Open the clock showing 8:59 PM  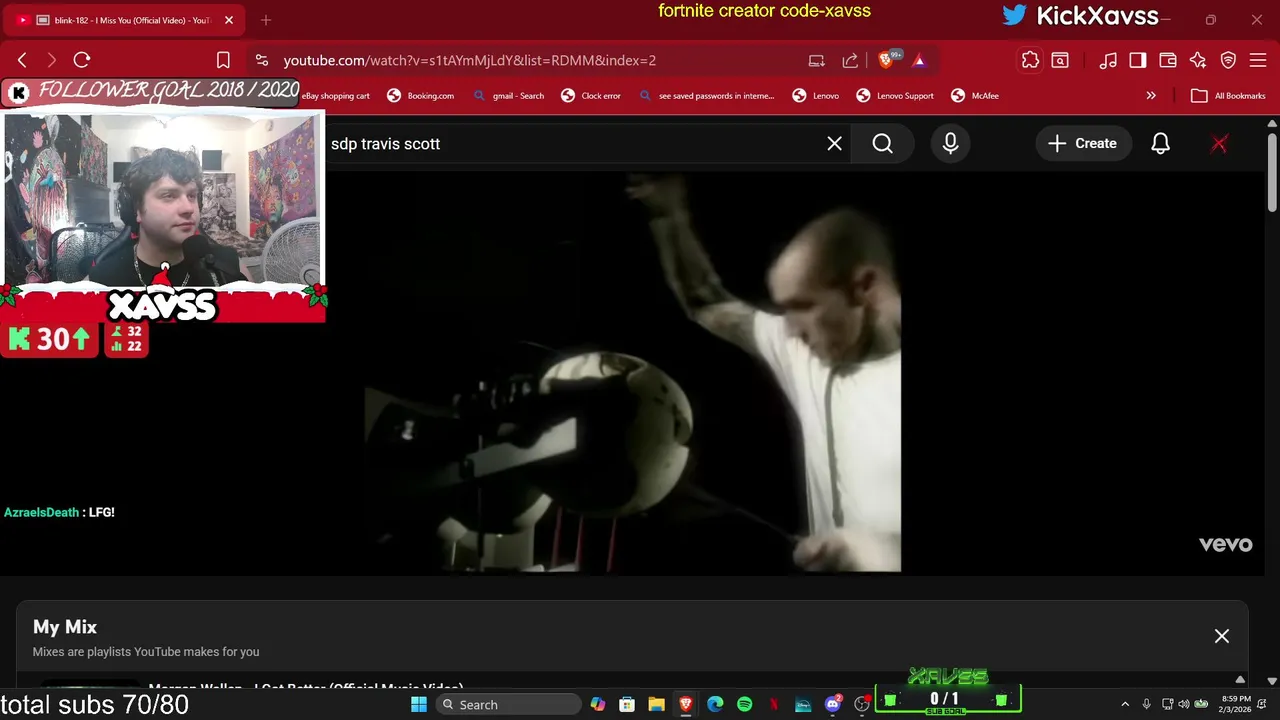1235,704
